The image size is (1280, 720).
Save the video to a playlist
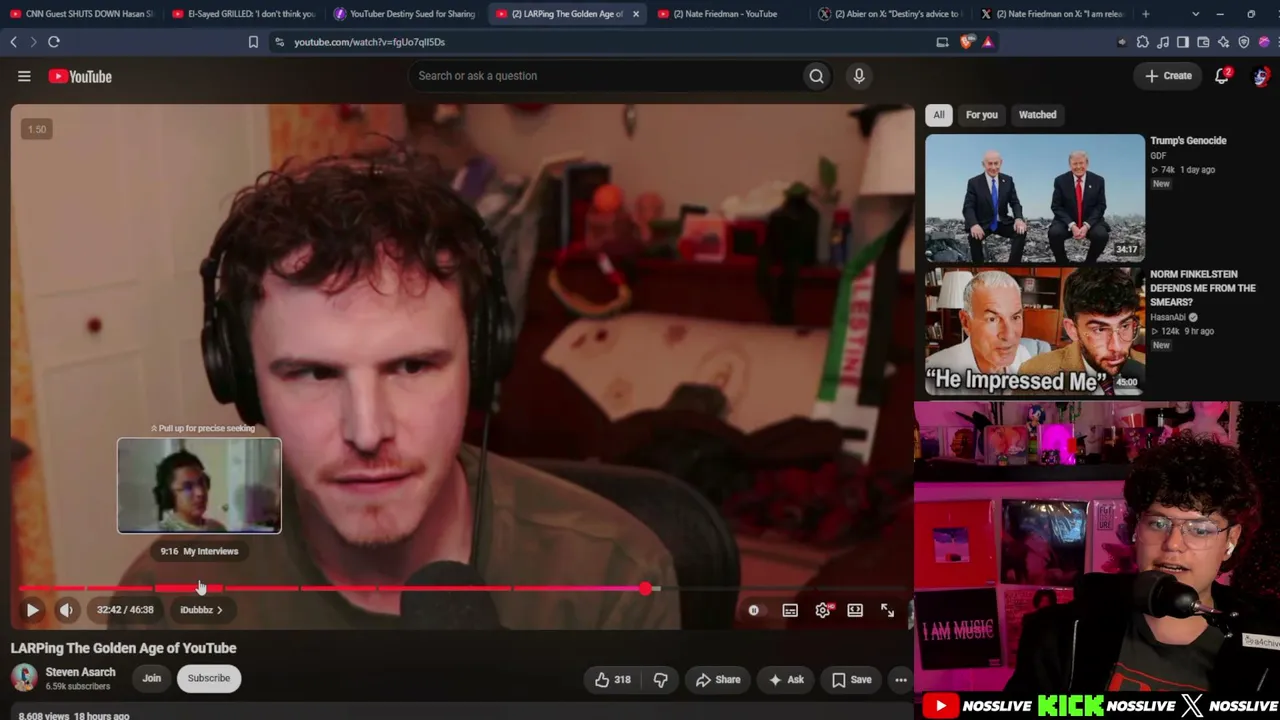[x=851, y=680]
